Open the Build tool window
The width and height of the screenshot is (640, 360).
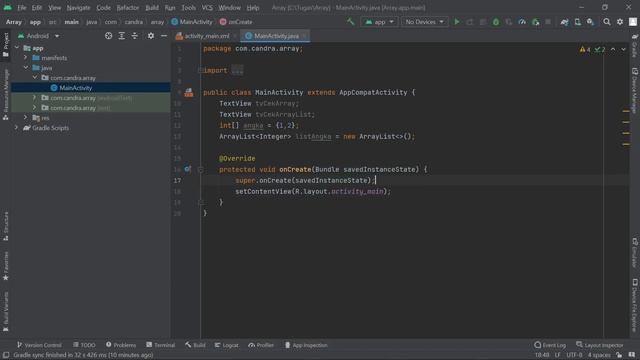point(195,345)
